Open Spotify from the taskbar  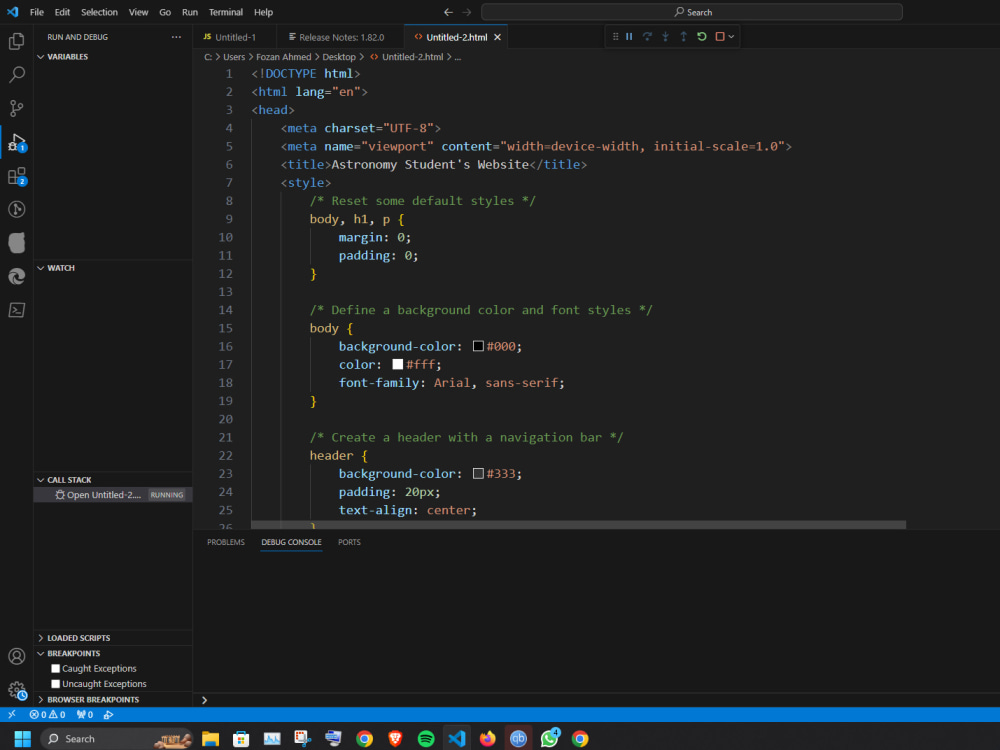coord(426,739)
